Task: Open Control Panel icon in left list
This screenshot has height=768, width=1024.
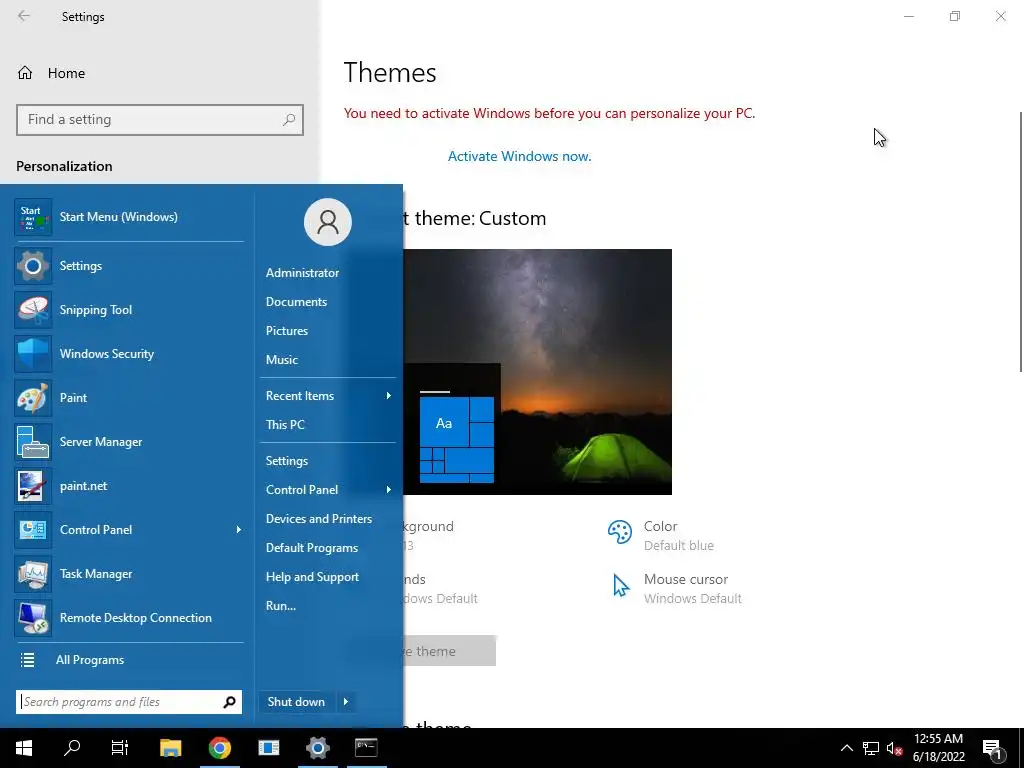Action: (x=33, y=530)
